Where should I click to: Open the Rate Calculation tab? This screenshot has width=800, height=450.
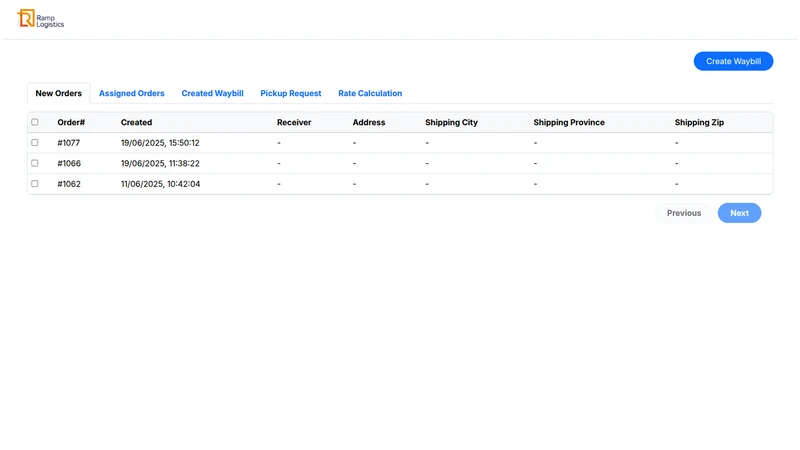(x=370, y=93)
